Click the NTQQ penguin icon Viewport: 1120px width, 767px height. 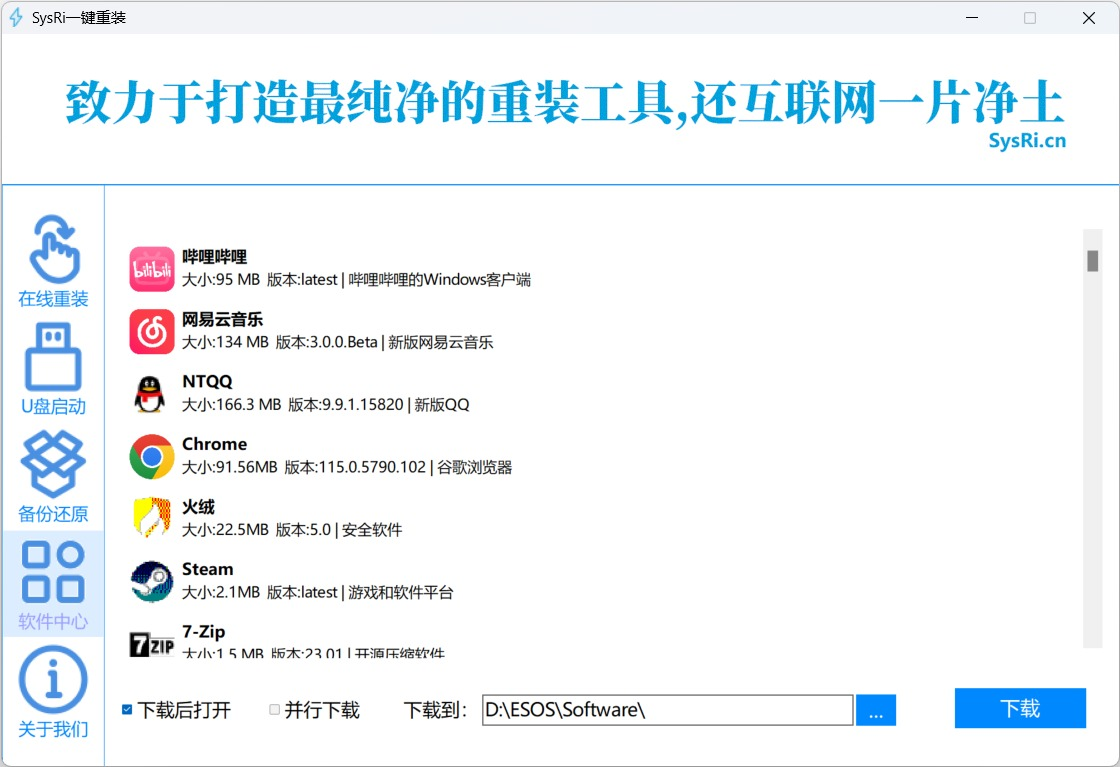151,393
